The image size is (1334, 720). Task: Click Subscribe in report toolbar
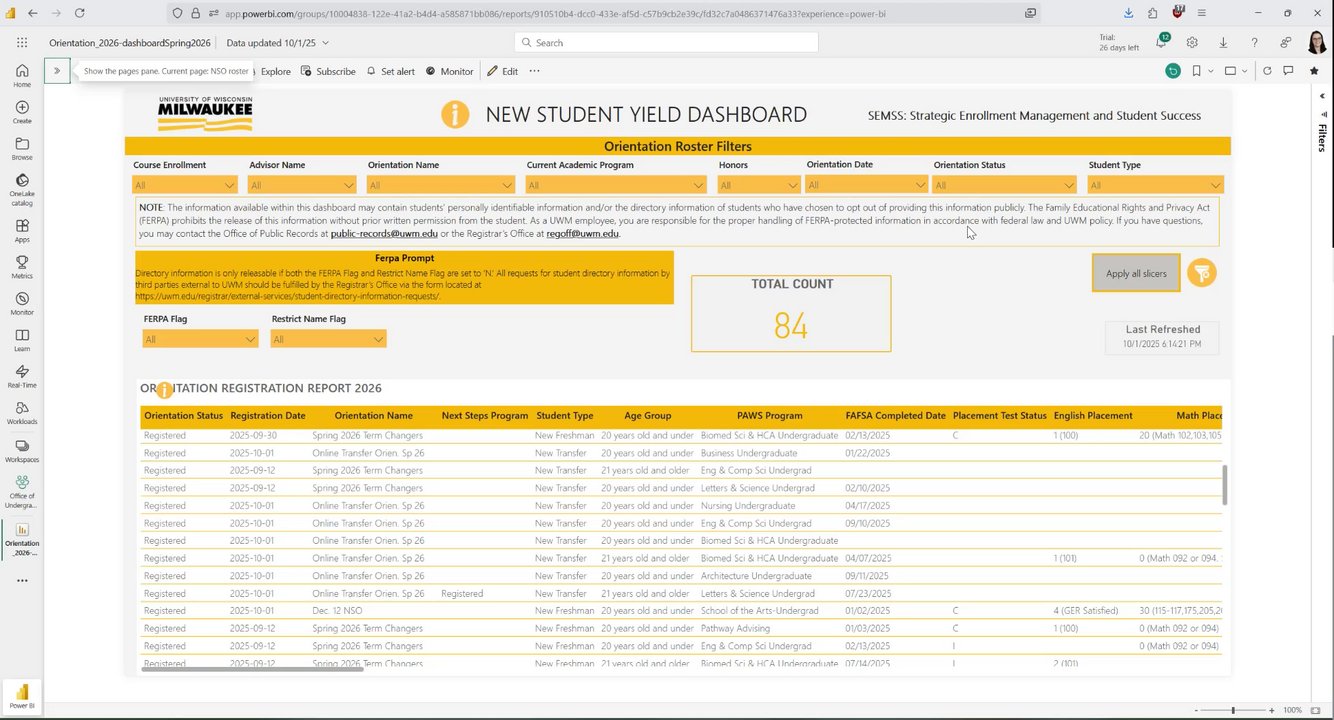point(329,71)
